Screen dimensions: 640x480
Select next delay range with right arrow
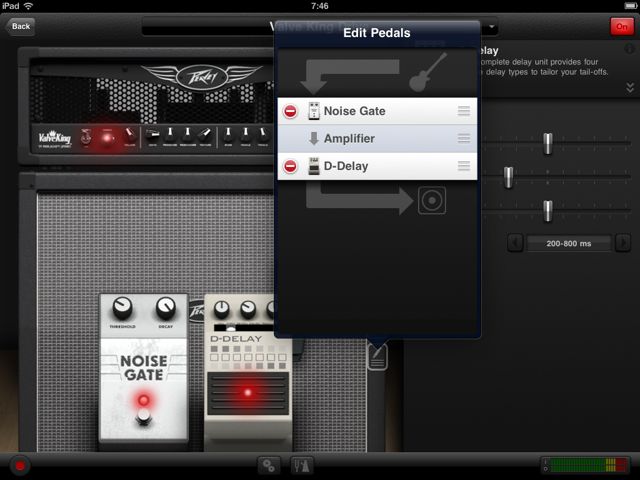[623, 243]
